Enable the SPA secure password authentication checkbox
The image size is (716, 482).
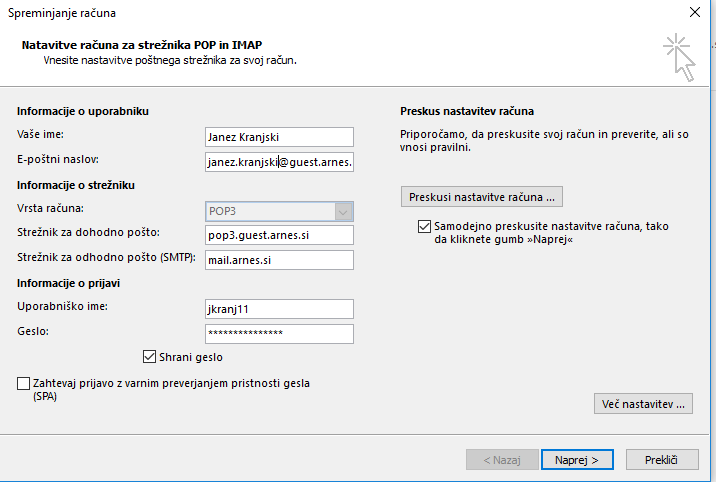23,383
